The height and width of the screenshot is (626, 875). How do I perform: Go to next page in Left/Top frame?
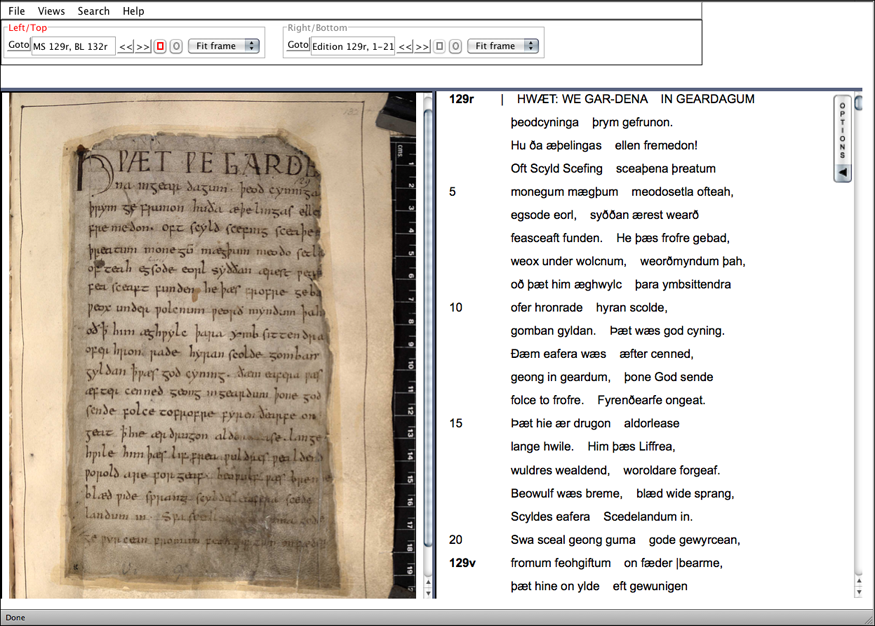143,47
